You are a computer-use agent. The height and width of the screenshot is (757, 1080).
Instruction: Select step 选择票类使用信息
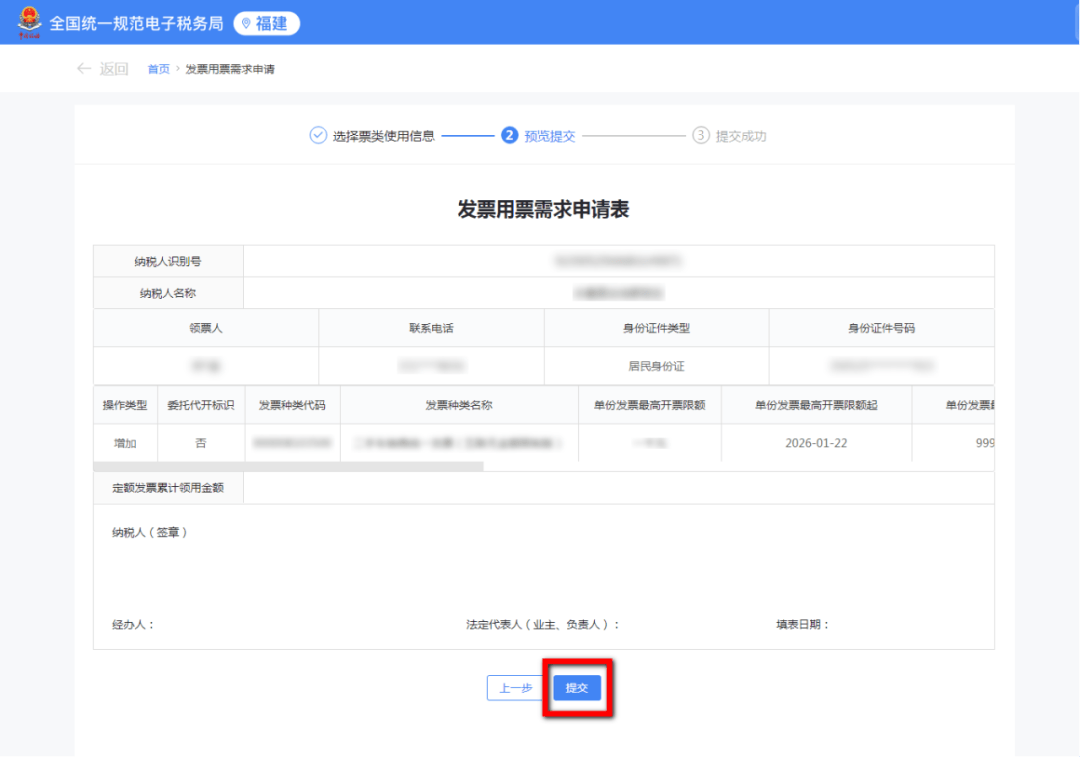pyautogui.click(x=383, y=136)
